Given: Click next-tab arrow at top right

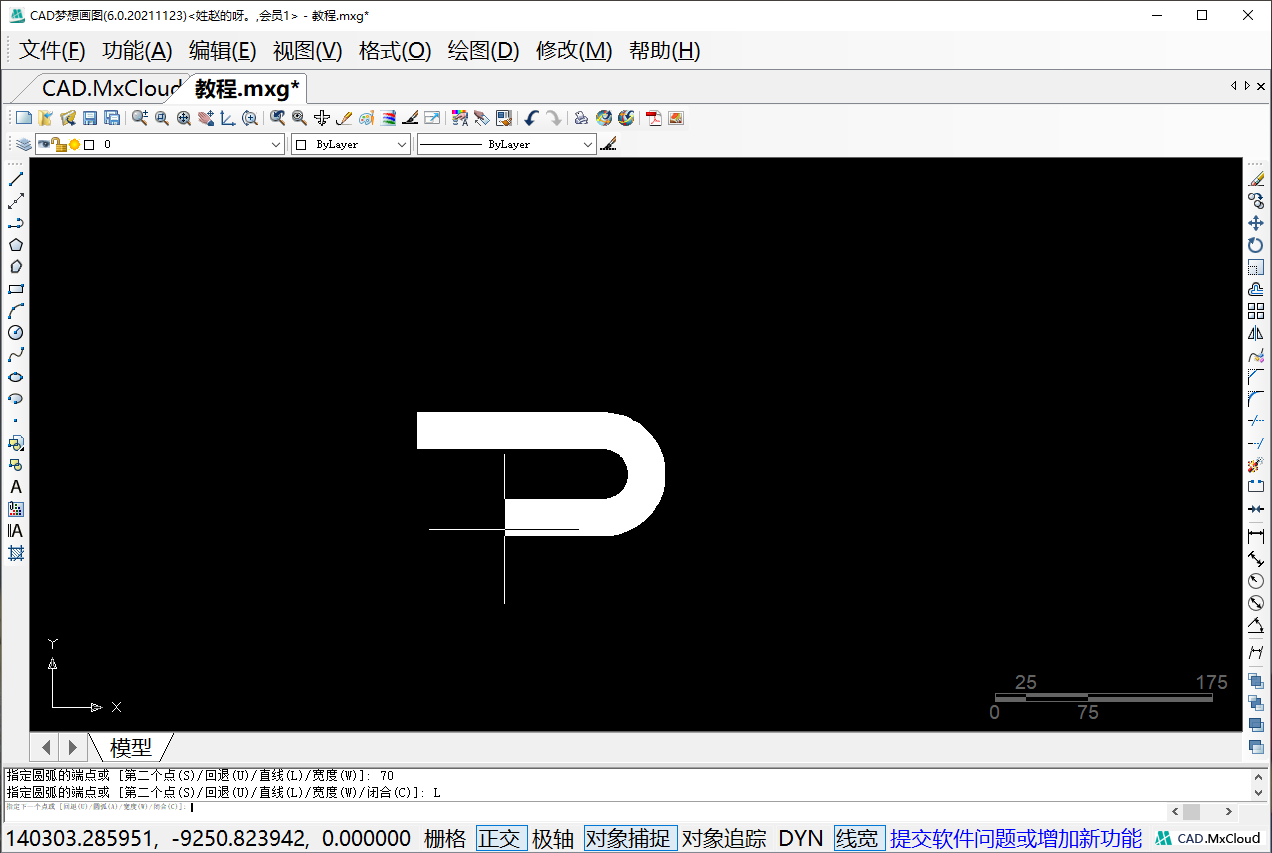Looking at the screenshot, I should (1247, 86).
